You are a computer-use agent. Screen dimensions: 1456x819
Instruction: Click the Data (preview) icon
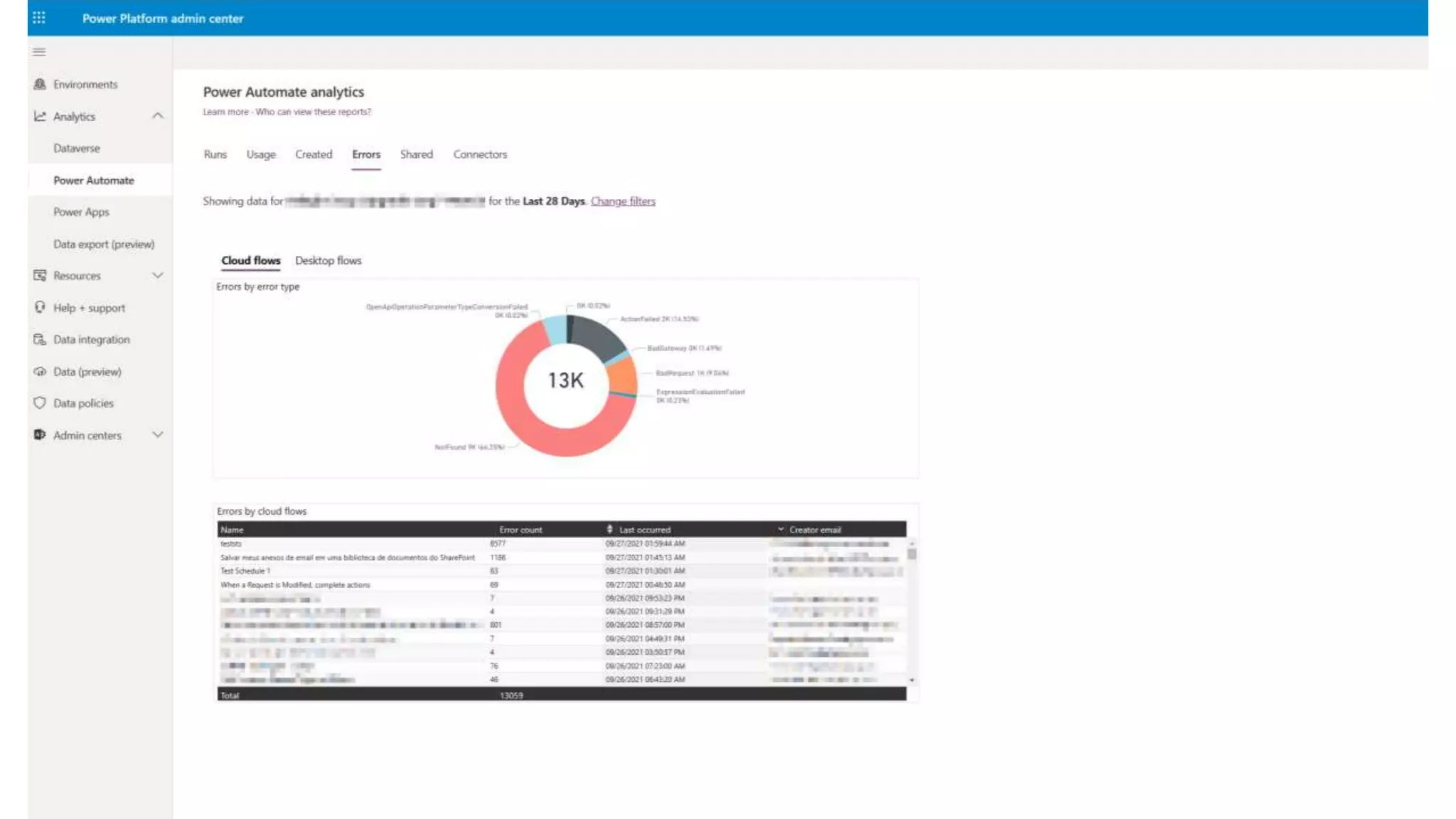coord(40,372)
